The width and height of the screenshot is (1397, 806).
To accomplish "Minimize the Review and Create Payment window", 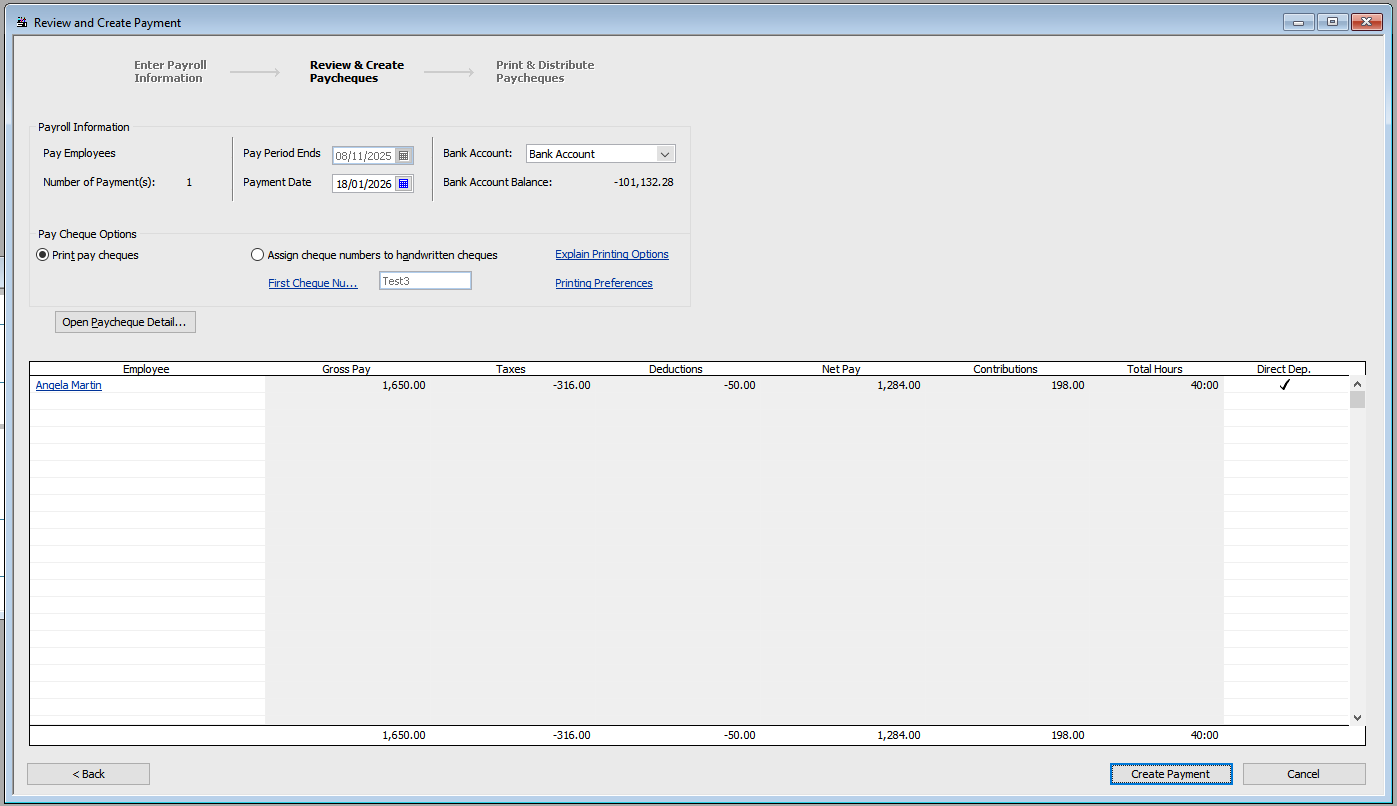I will click(x=1298, y=22).
